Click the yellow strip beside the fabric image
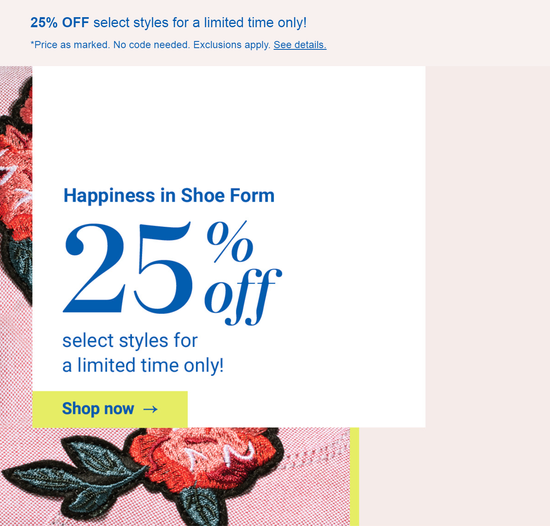Viewport: 550px width, 526px height. click(x=354, y=477)
